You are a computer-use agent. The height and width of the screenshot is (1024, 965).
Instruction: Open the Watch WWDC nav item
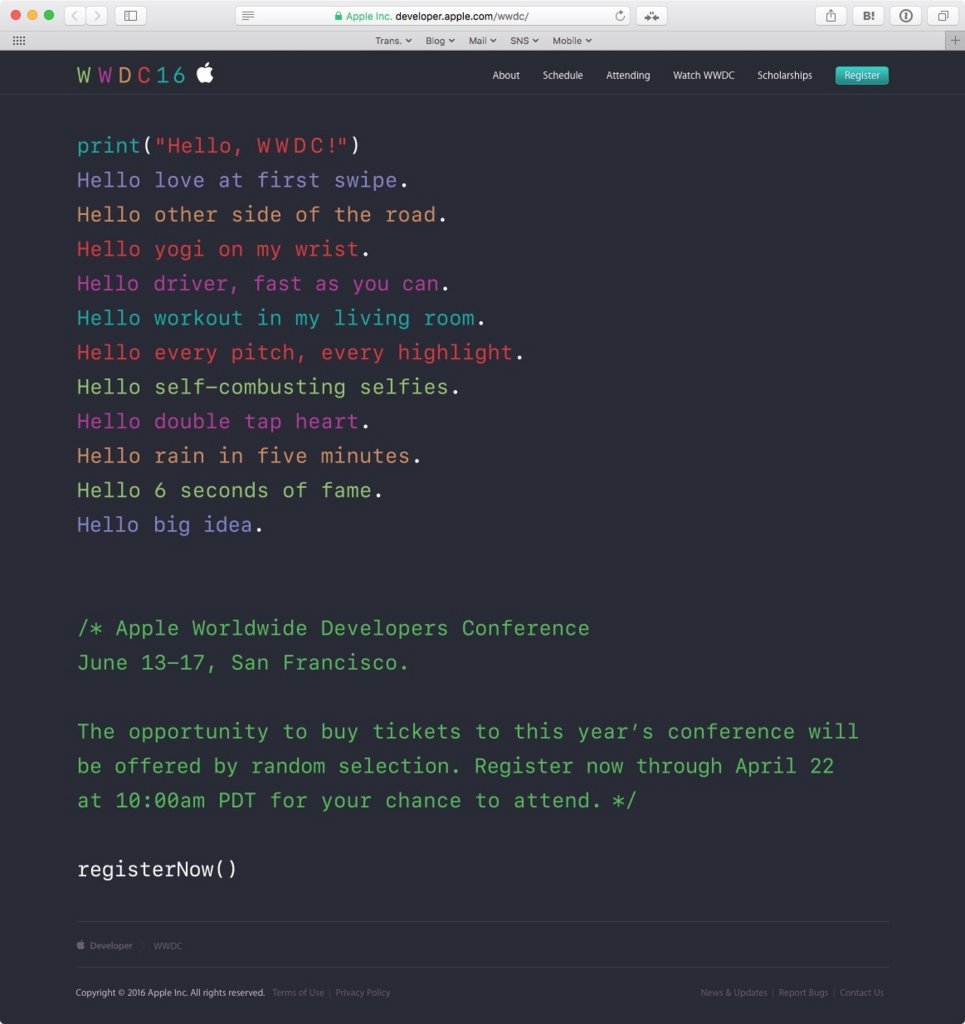704,75
